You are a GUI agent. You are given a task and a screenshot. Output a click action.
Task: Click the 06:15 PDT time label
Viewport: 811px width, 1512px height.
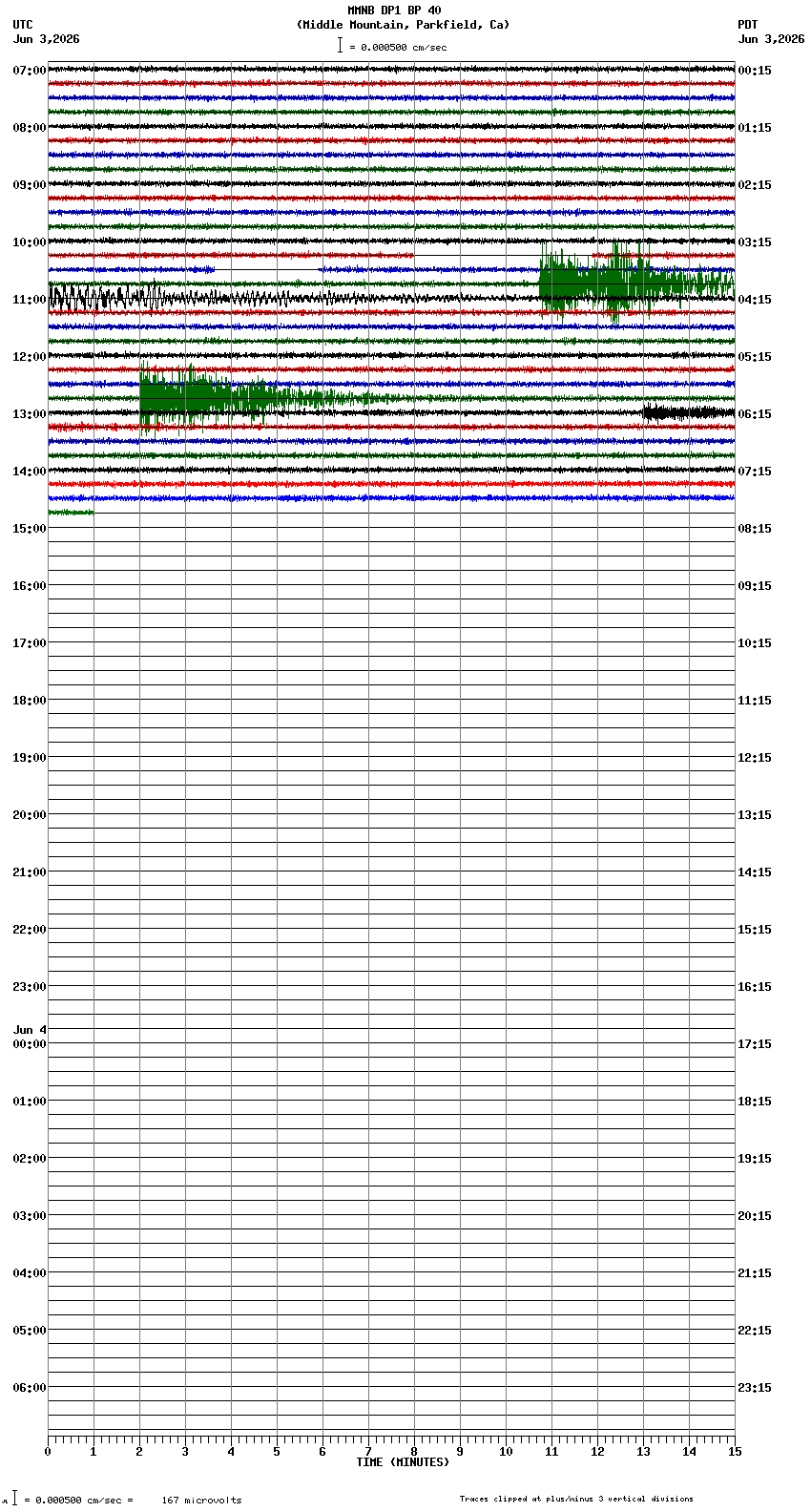(755, 414)
